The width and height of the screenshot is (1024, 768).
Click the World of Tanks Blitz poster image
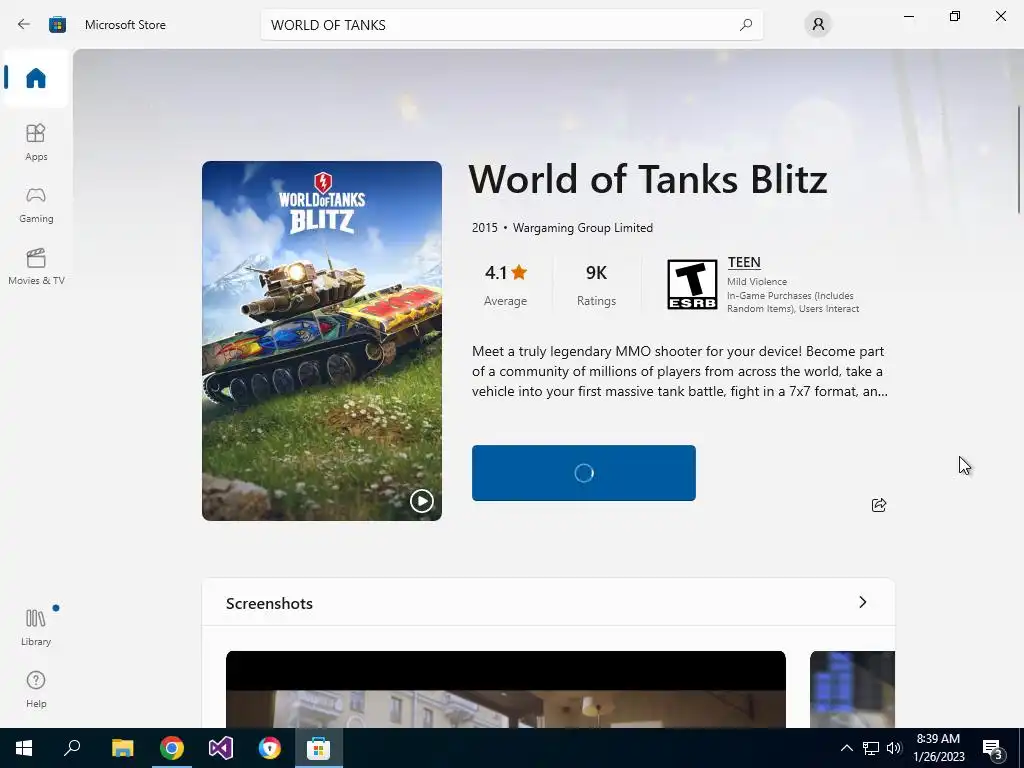point(321,340)
